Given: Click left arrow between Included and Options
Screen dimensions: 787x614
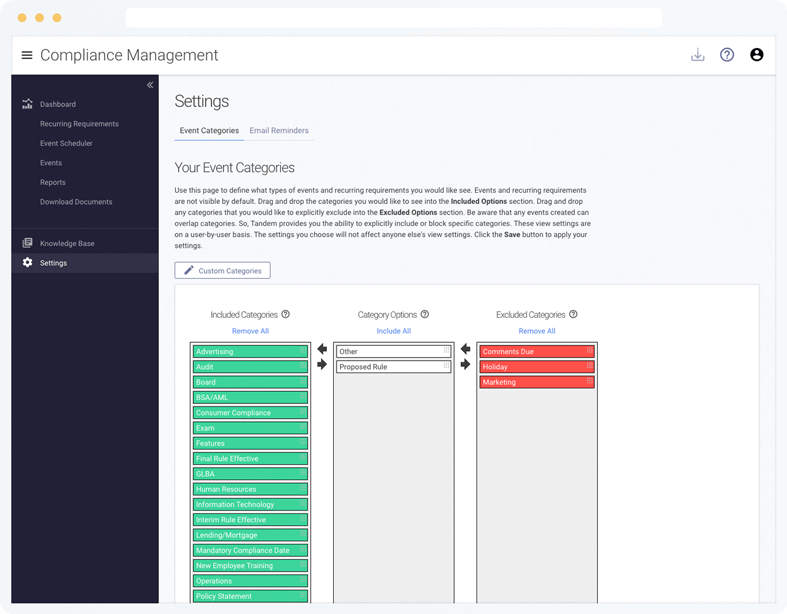Looking at the screenshot, I should pos(322,349).
